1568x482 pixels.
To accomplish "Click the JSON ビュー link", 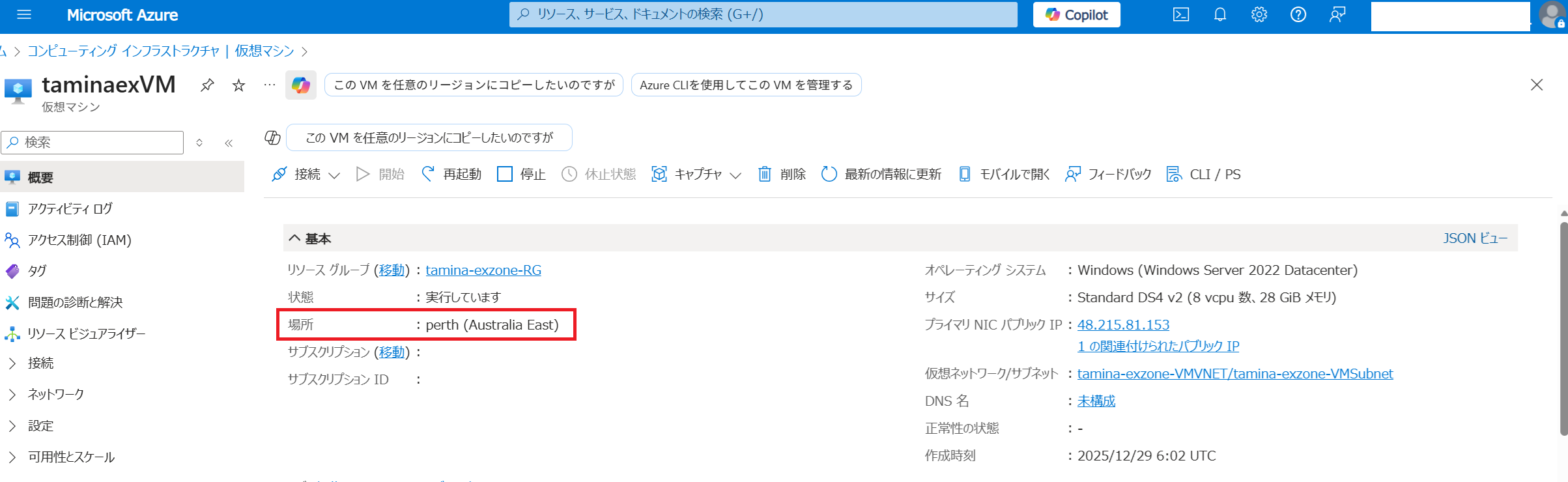I will pos(1475,238).
